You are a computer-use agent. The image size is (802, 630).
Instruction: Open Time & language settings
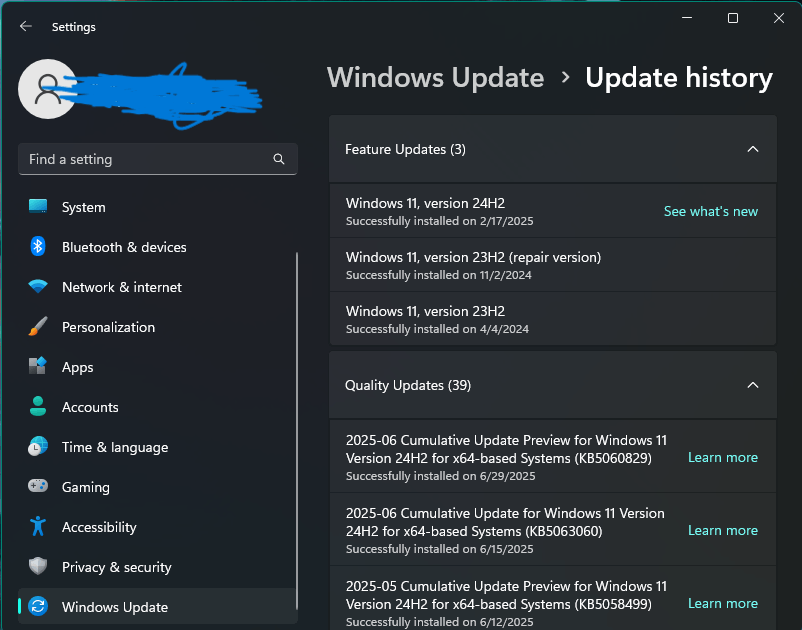[158, 447]
